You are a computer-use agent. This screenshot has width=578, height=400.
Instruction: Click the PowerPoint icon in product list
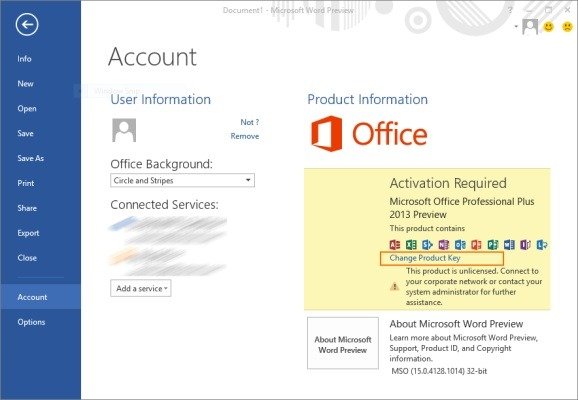point(476,244)
